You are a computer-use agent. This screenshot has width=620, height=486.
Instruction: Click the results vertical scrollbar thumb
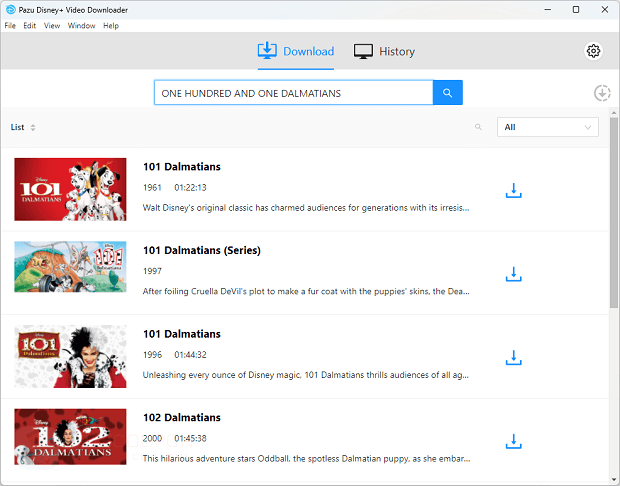click(614, 212)
